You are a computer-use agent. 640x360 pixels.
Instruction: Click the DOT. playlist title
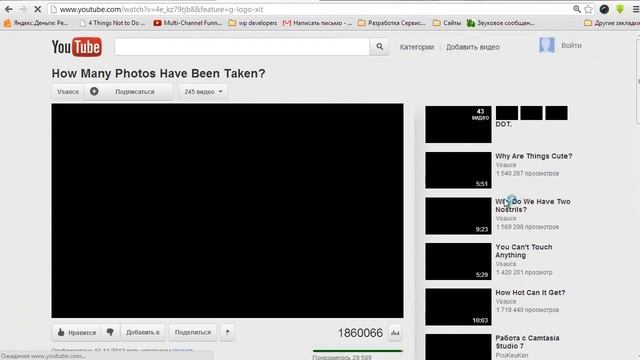click(x=503, y=124)
